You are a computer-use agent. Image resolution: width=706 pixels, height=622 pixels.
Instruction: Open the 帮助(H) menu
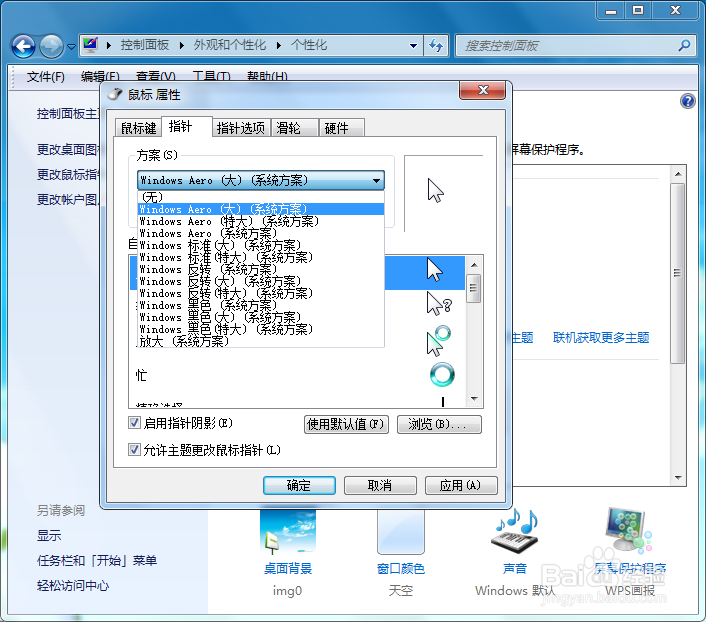pyautogui.click(x=267, y=77)
